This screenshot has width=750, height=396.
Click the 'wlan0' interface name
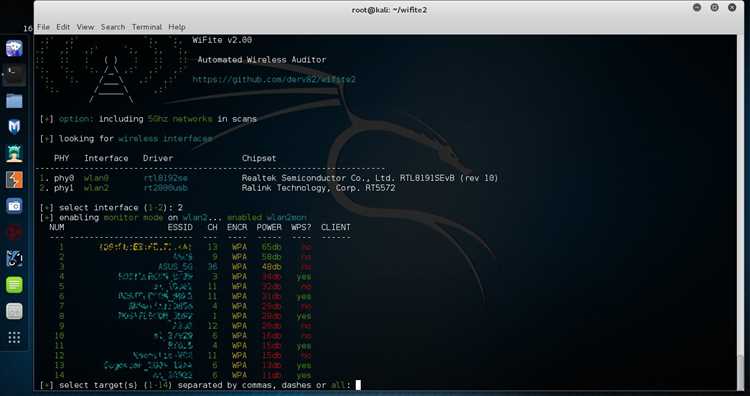[96, 178]
